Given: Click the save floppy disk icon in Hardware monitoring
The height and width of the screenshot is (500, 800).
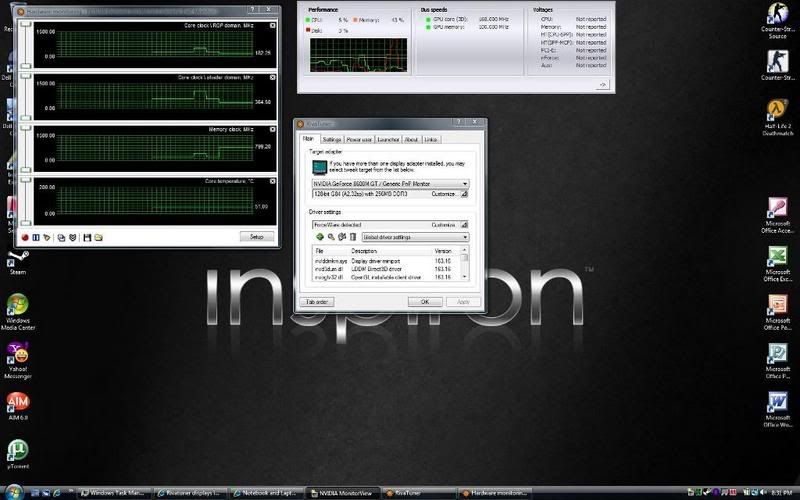Looking at the screenshot, I should 87,238.
